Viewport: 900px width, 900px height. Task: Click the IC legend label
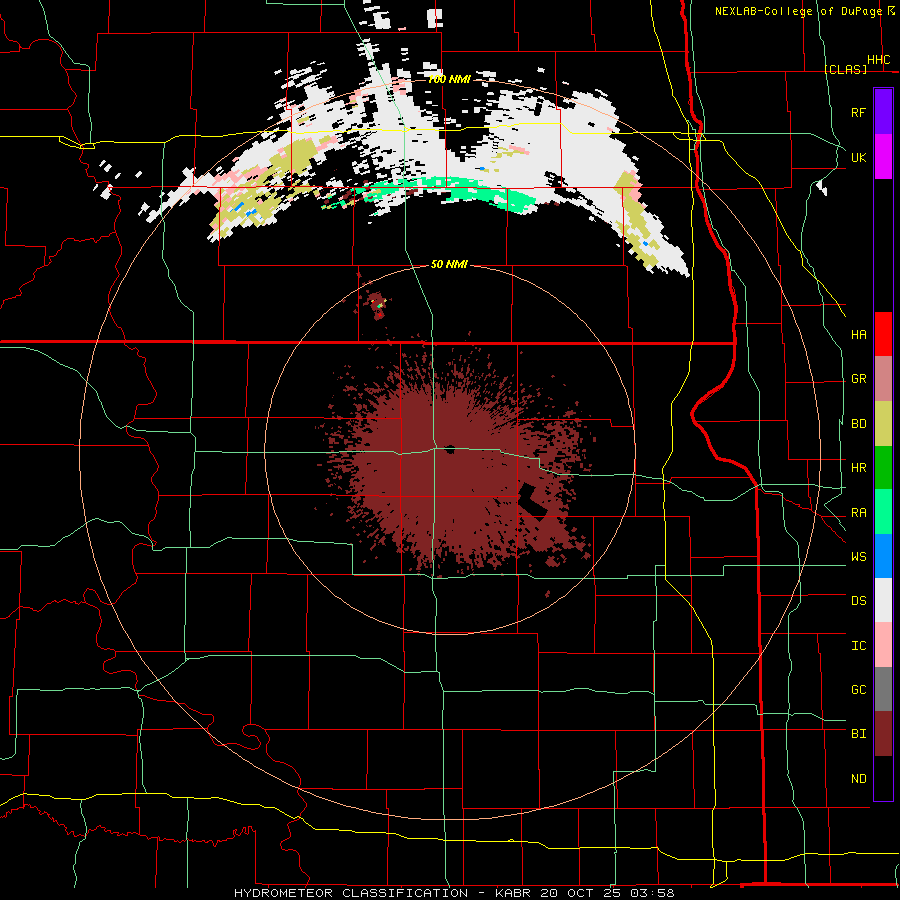point(859,645)
